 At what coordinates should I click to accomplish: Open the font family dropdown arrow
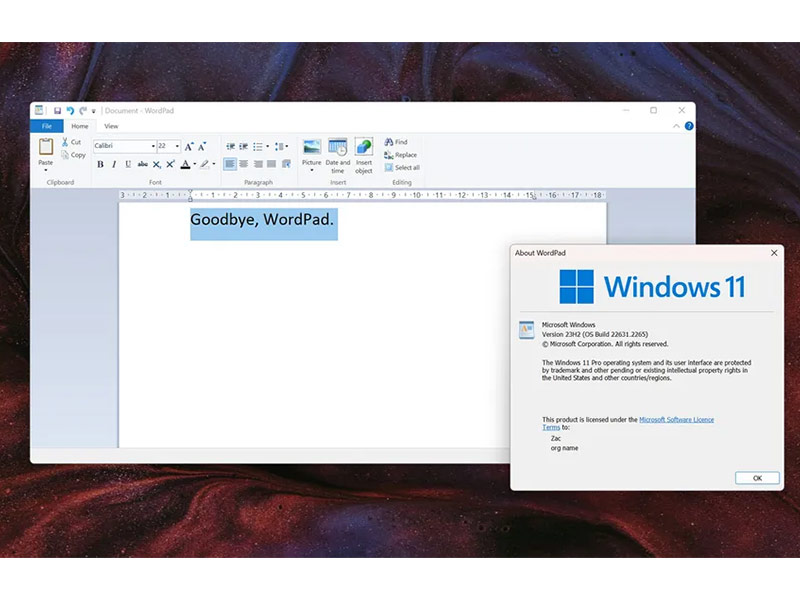pos(153,146)
